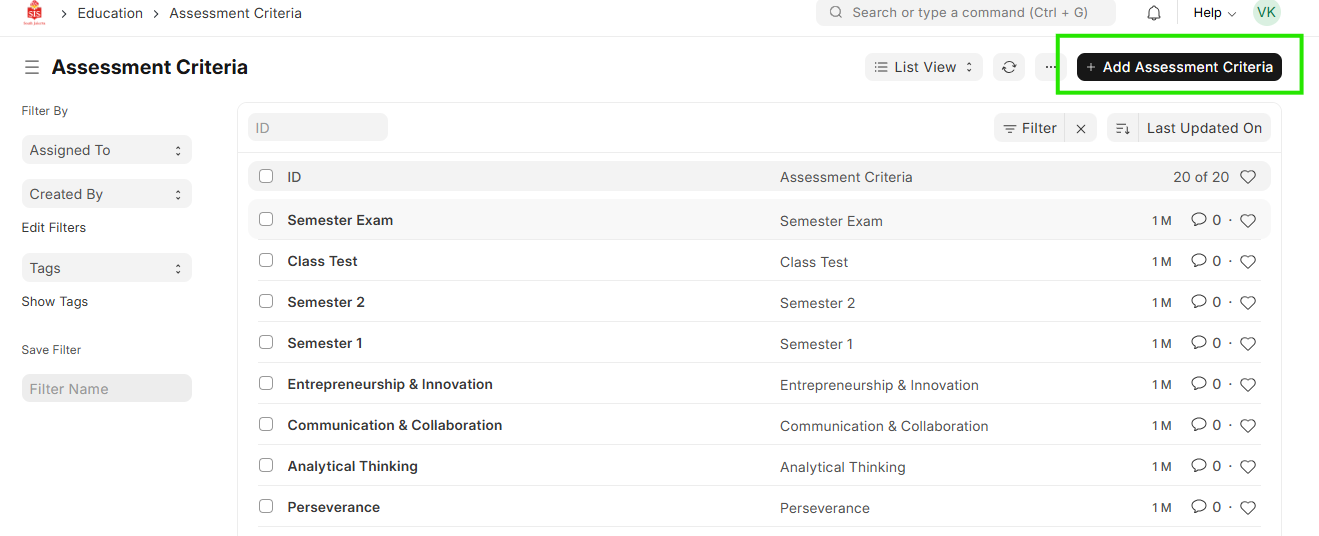Check the Class Test row checkbox
The width and height of the screenshot is (1319, 536).
(x=266, y=260)
